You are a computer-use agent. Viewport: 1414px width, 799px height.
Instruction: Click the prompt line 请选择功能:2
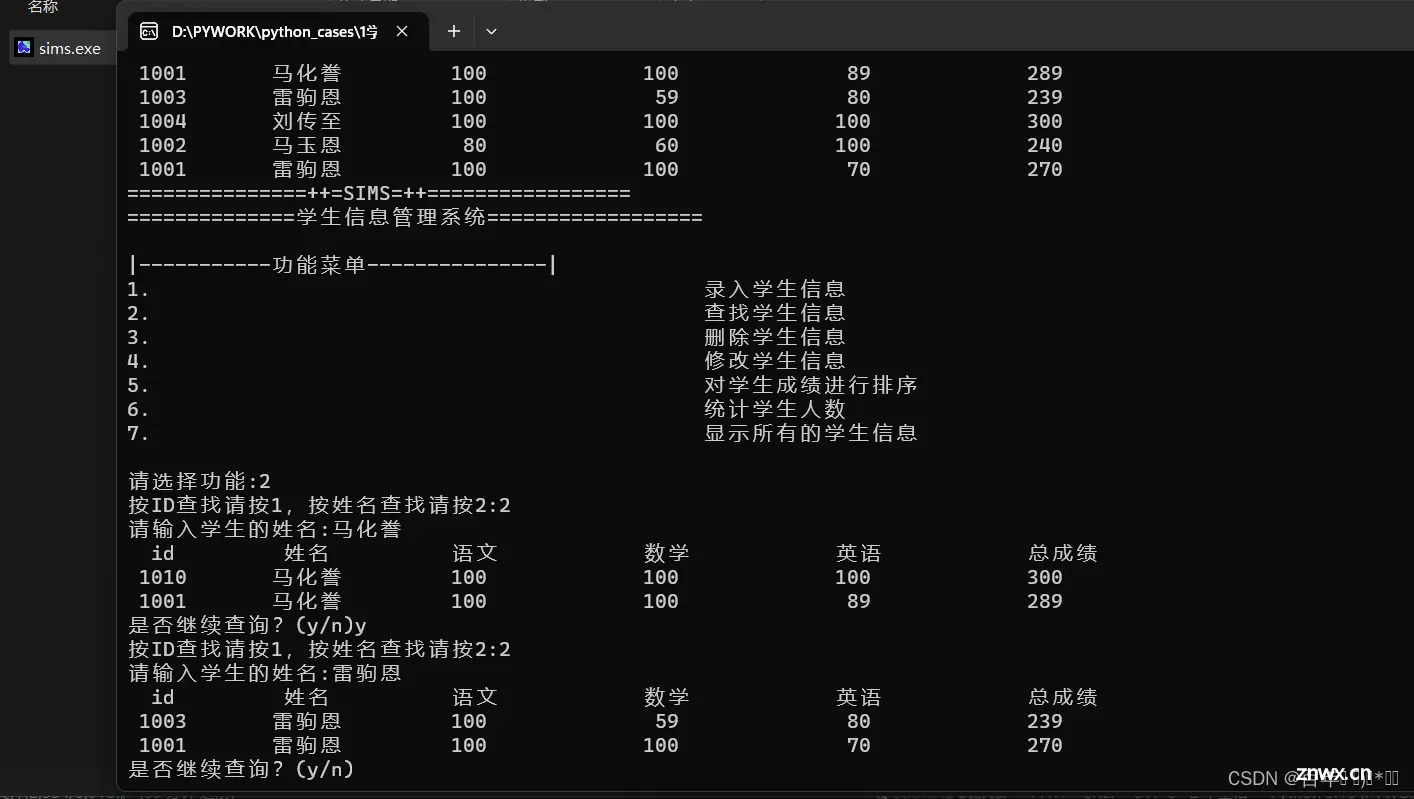coord(200,481)
